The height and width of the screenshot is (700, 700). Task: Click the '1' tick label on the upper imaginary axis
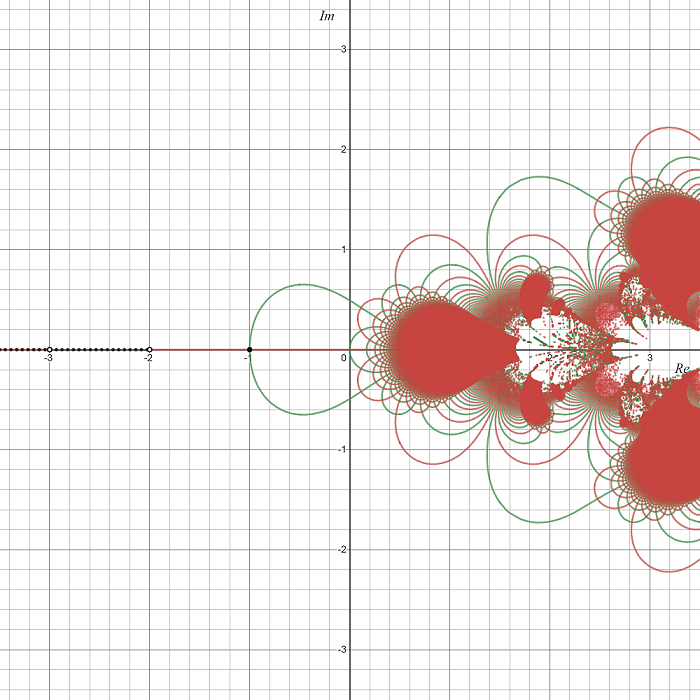pos(343,249)
